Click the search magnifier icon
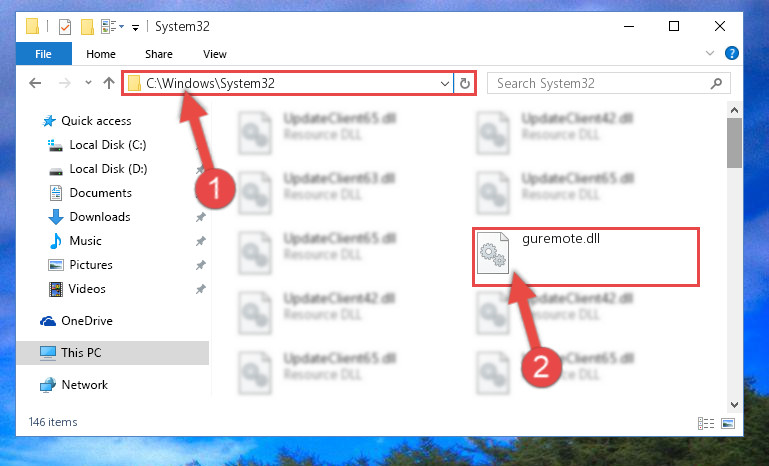Viewport: 769px width, 466px height. (x=716, y=83)
